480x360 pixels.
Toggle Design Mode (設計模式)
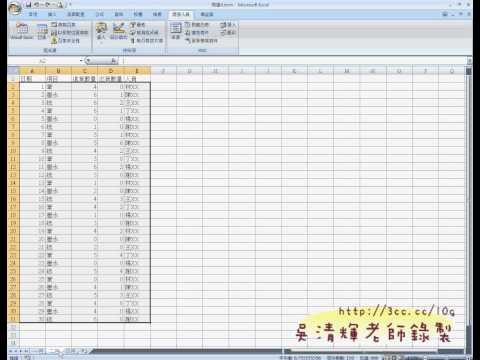[119, 31]
